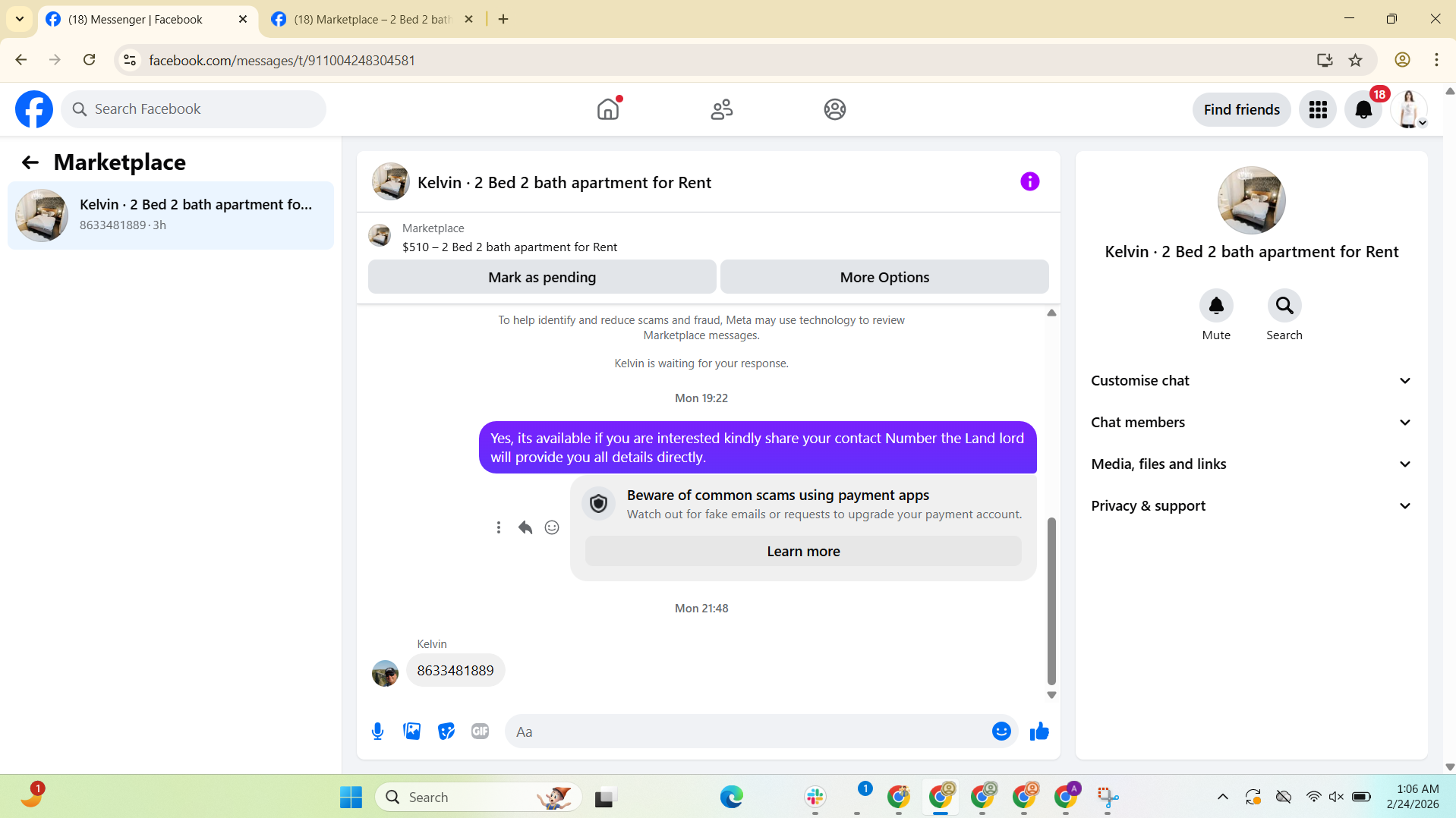This screenshot has width=1456, height=818.
Task: Click the chat scroll down arrow
Action: point(1051,695)
